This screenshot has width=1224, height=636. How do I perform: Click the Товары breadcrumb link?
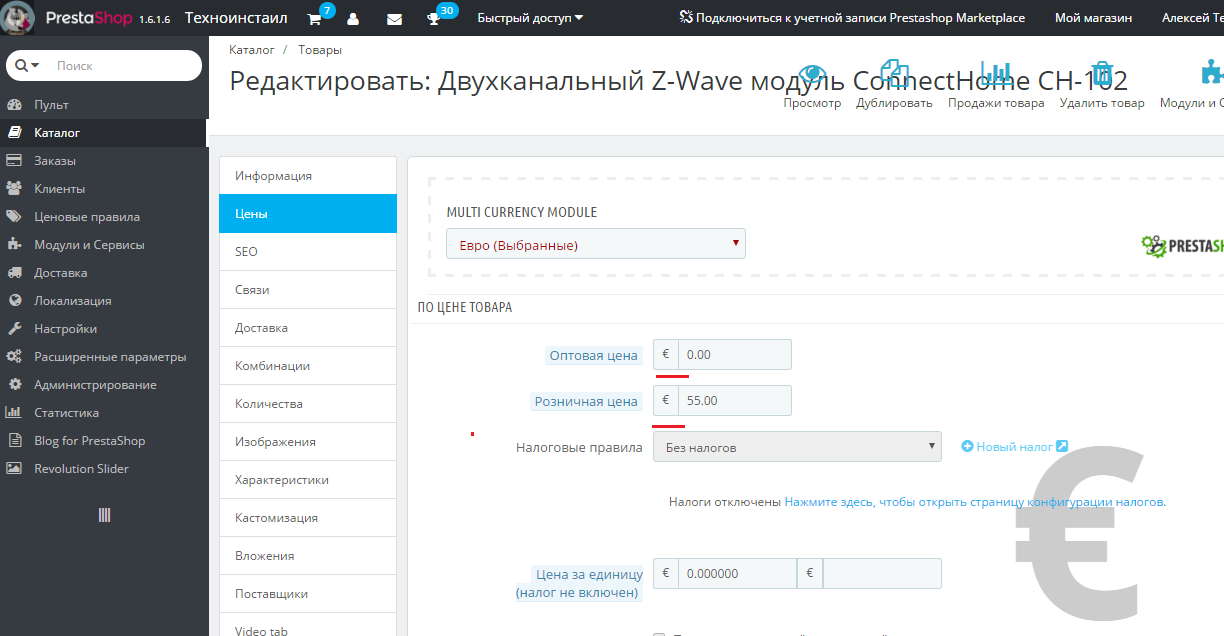(x=319, y=49)
